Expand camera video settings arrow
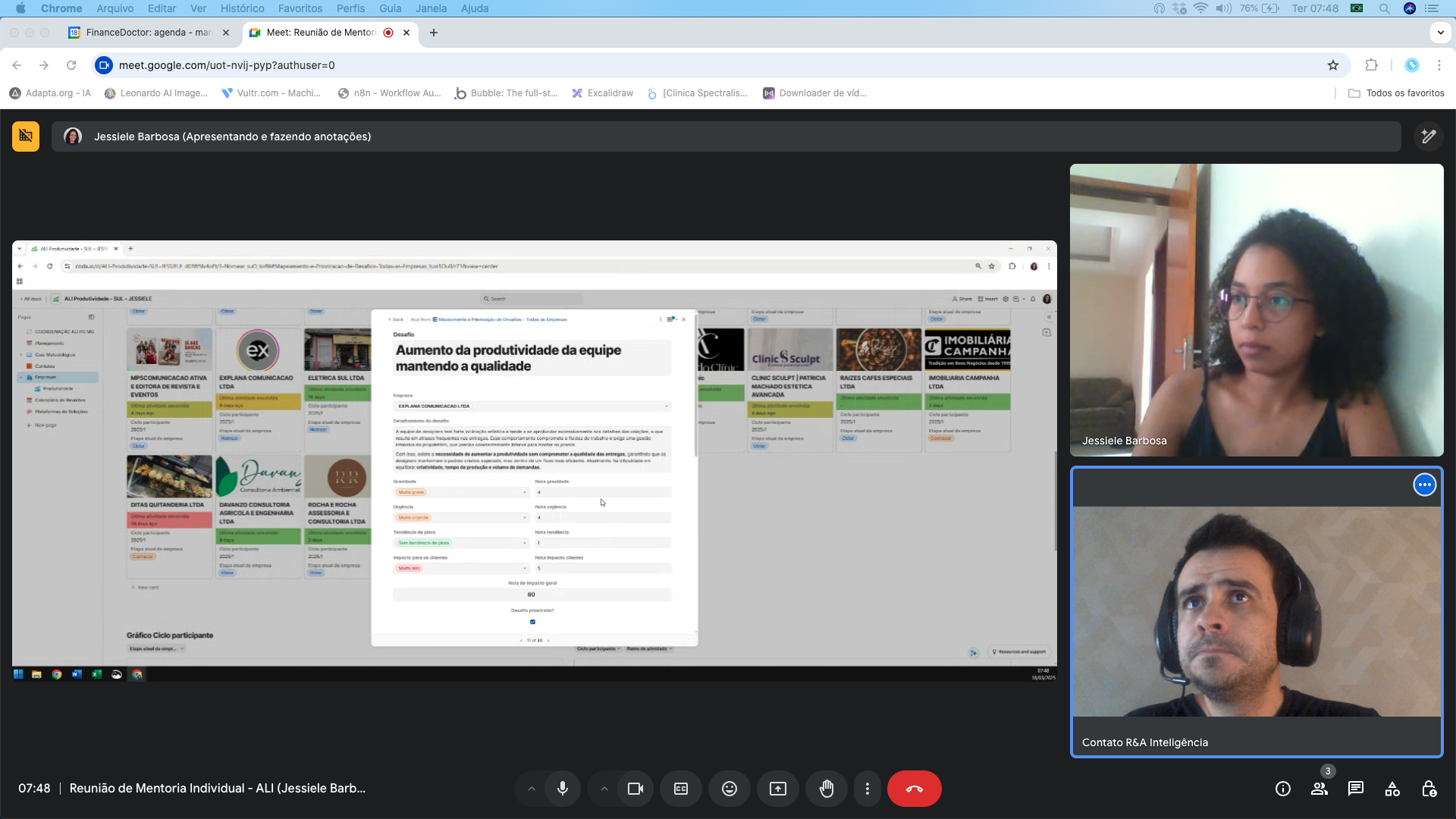 tap(604, 789)
